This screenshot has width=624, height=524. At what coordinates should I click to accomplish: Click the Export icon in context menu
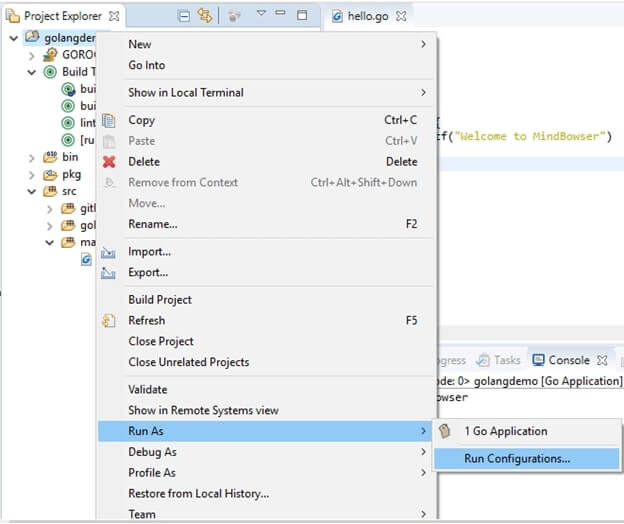(109, 273)
